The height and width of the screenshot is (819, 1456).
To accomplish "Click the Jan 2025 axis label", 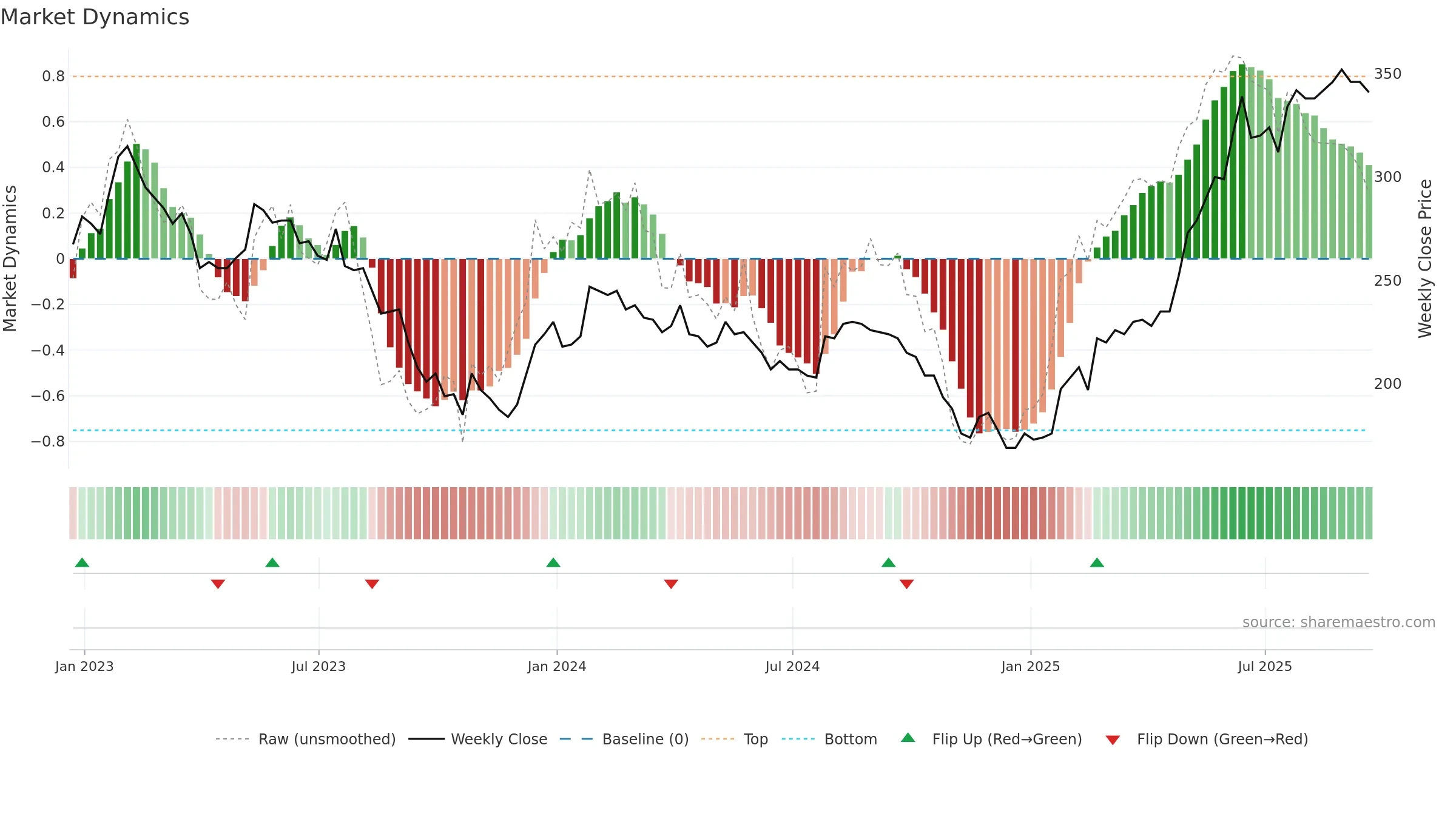I will tap(1031, 666).
